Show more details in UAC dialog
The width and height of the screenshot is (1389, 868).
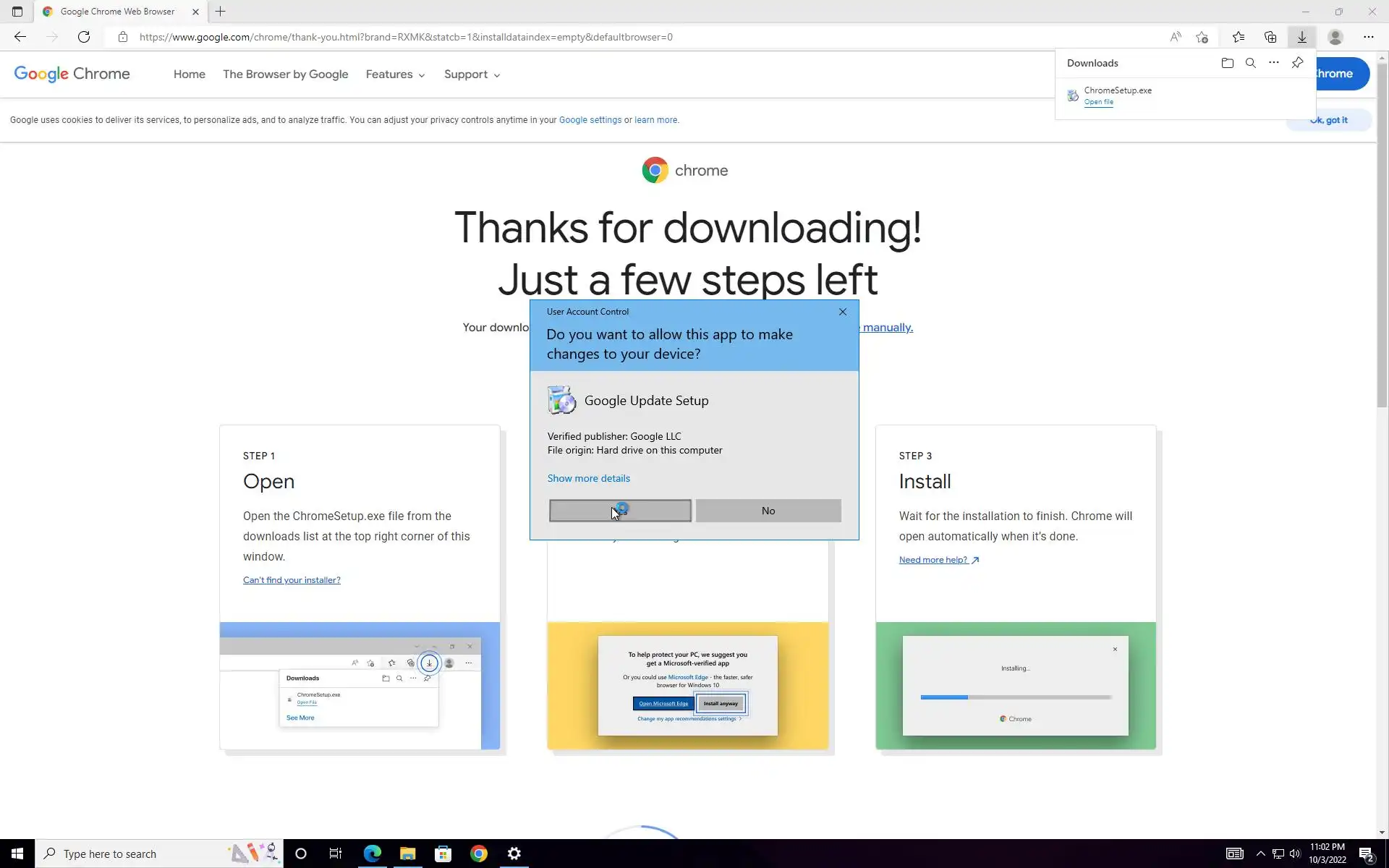tap(588, 478)
